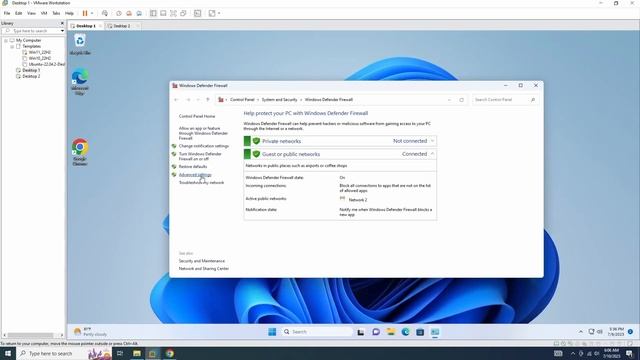The height and width of the screenshot is (360, 640).
Task: Click Control Panel Home link
Action: coord(197,116)
